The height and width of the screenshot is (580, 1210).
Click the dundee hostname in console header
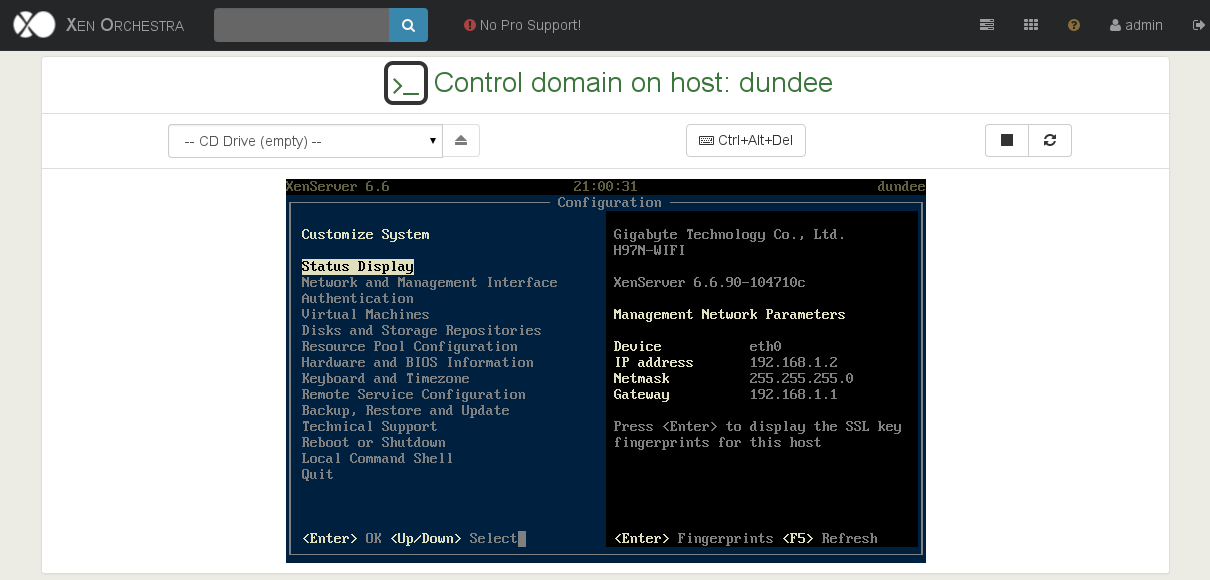[x=902, y=187]
